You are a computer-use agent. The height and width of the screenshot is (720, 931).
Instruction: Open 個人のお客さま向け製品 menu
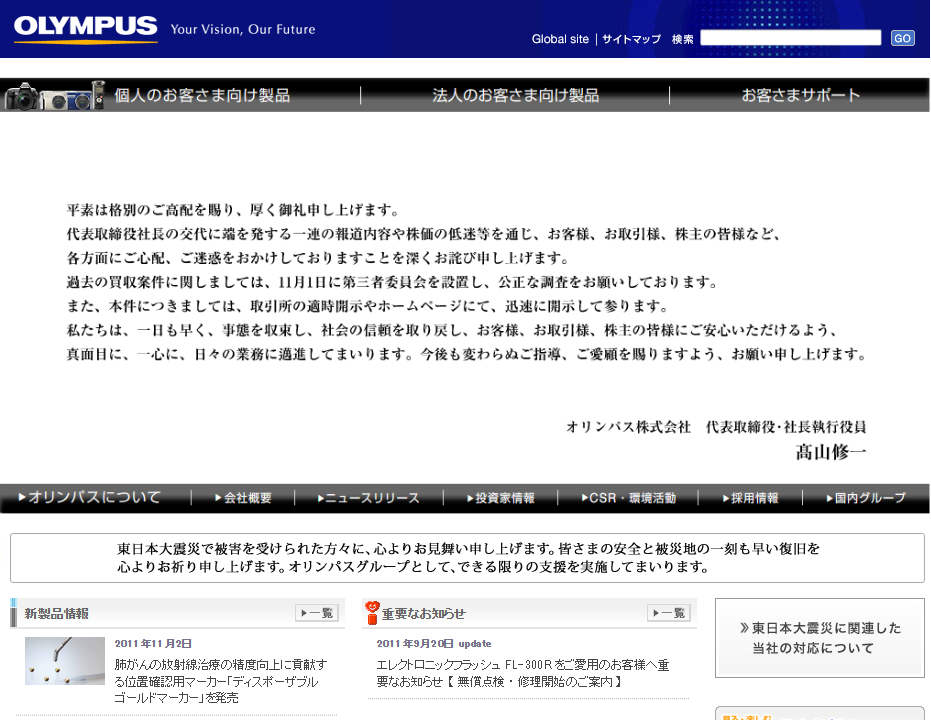pyautogui.click(x=202, y=95)
